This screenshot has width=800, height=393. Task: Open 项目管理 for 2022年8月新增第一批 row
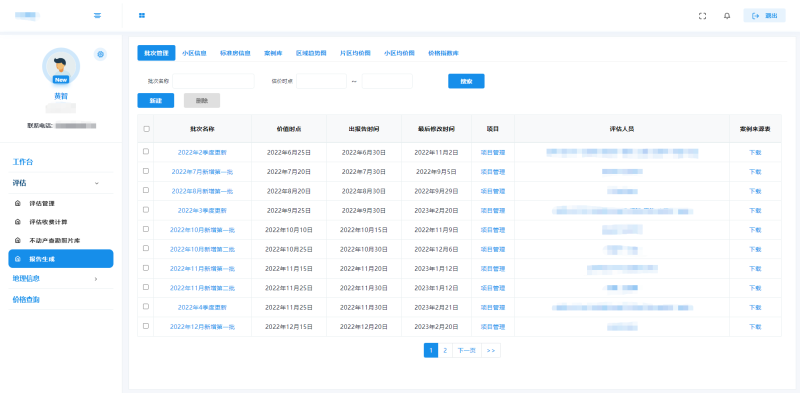click(x=493, y=191)
